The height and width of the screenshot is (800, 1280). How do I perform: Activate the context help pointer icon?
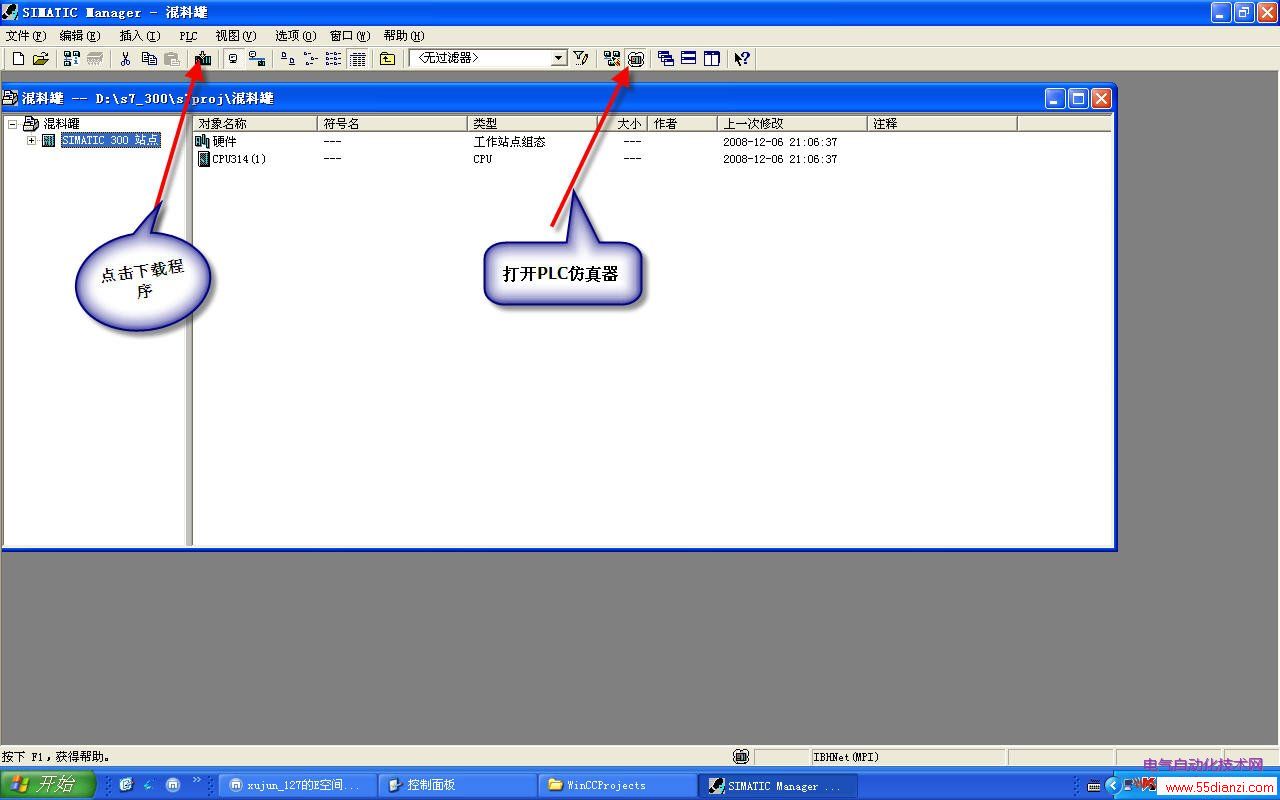741,59
